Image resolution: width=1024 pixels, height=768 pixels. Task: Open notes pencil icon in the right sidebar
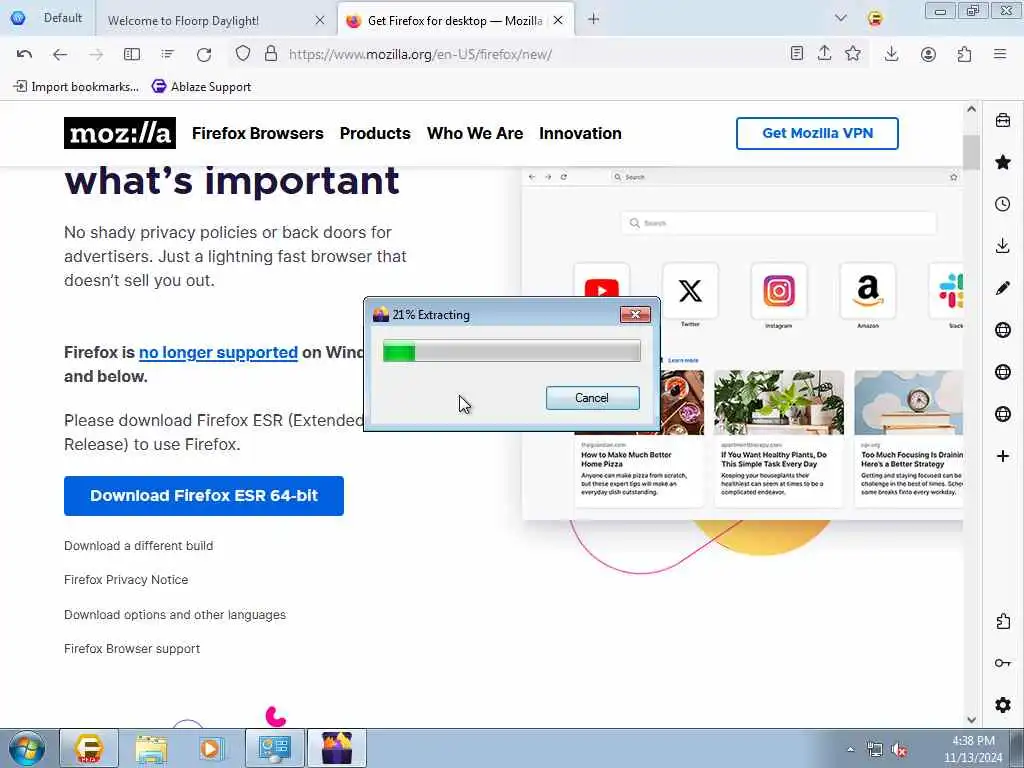coord(1003,288)
